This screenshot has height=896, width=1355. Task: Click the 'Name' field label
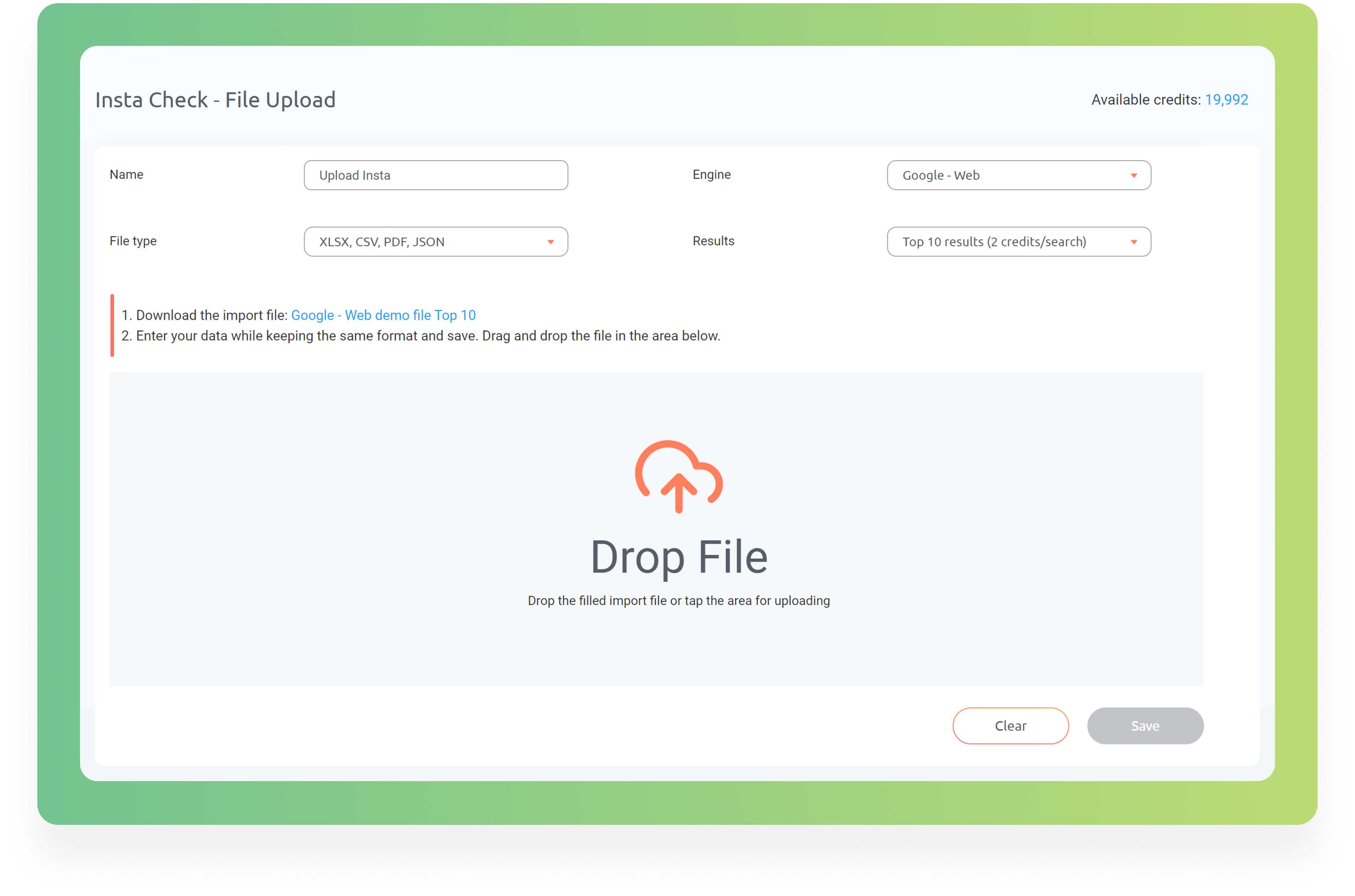(126, 175)
